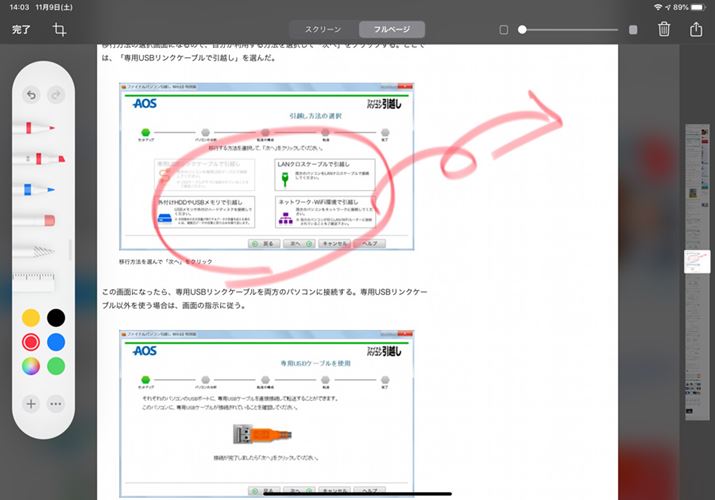
Task: Tap the battery indicator in status bar
Action: pos(698,7)
